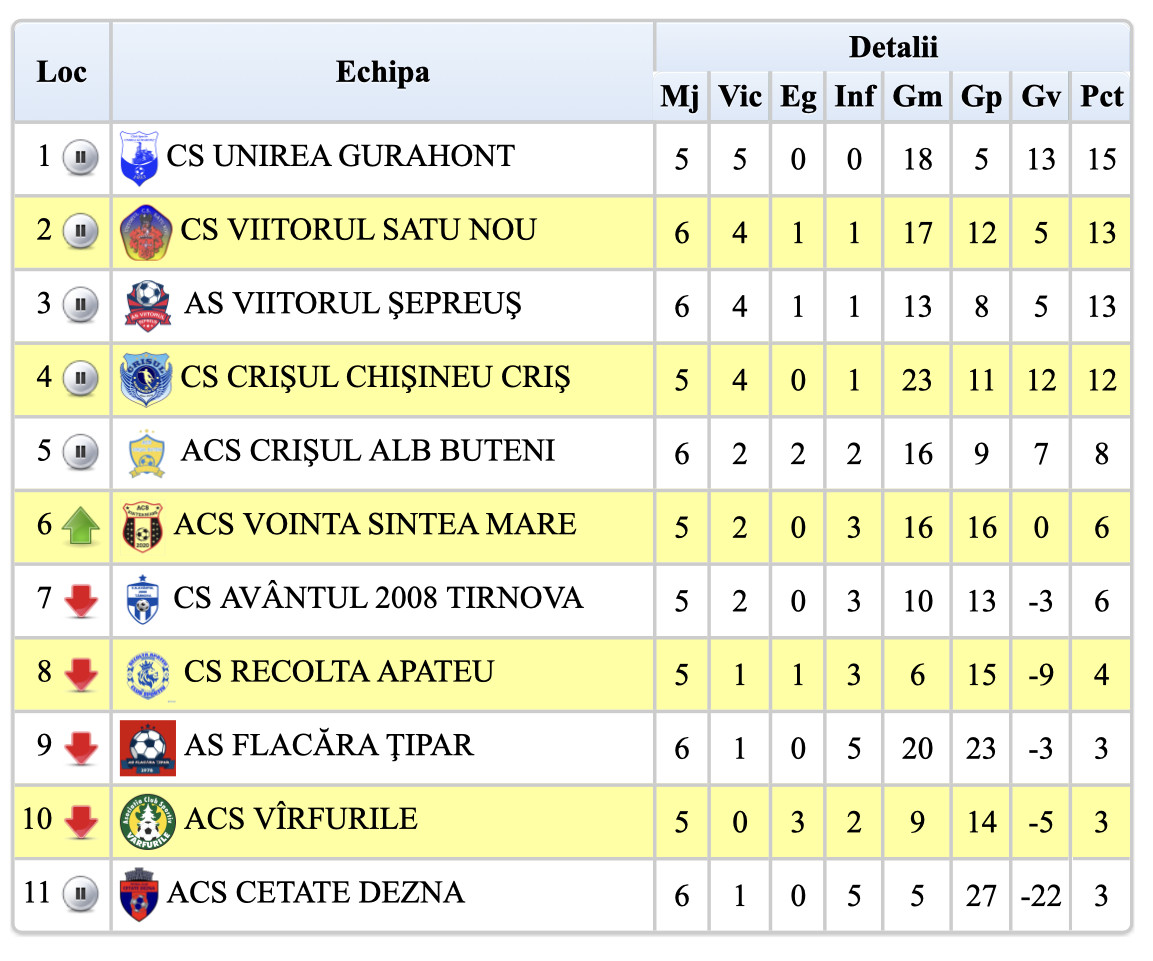Open the CS Recolta Apateu team name
Screen dimensions: 1153x961
point(339,671)
